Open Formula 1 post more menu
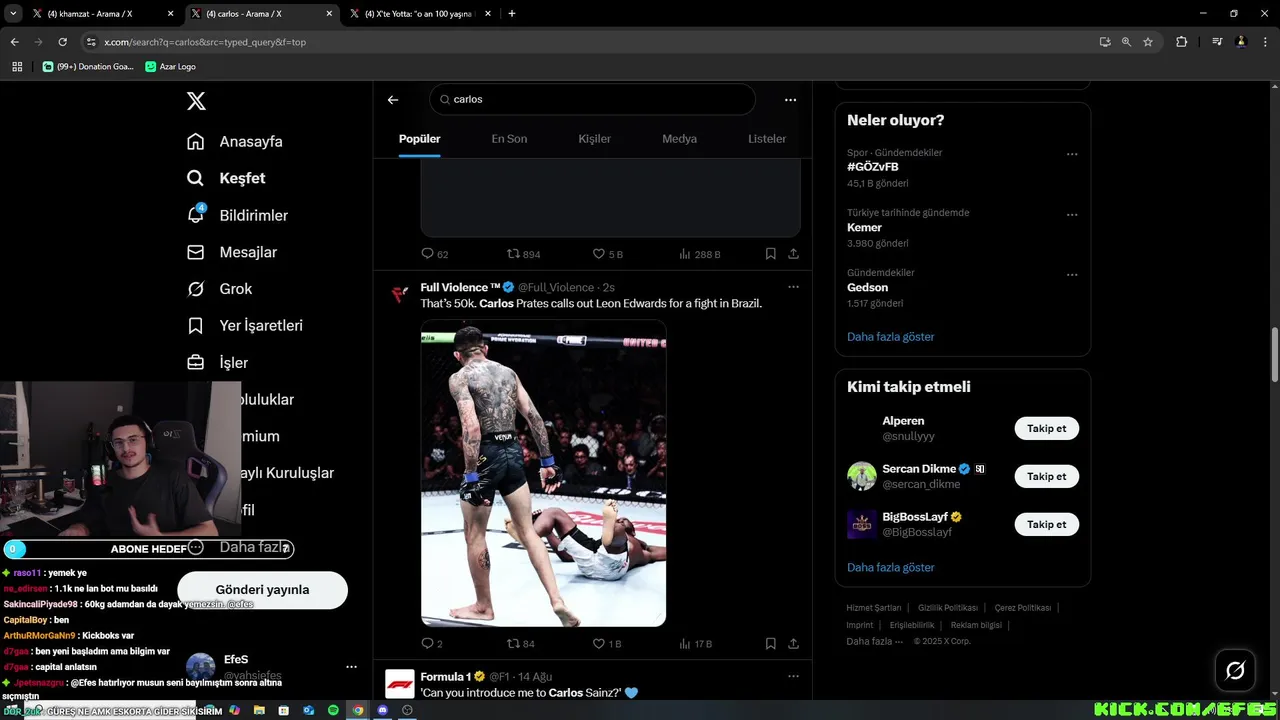Image resolution: width=1280 pixels, height=720 pixels. (x=793, y=676)
